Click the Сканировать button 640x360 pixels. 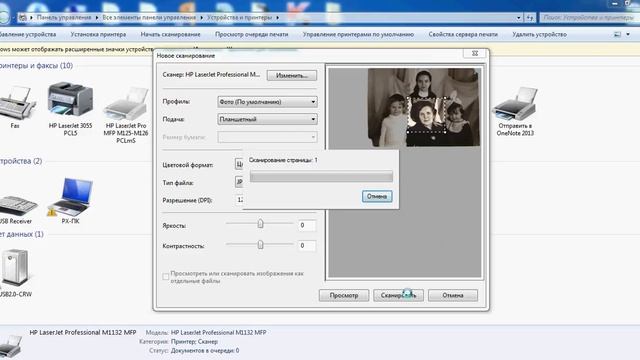coord(398,295)
